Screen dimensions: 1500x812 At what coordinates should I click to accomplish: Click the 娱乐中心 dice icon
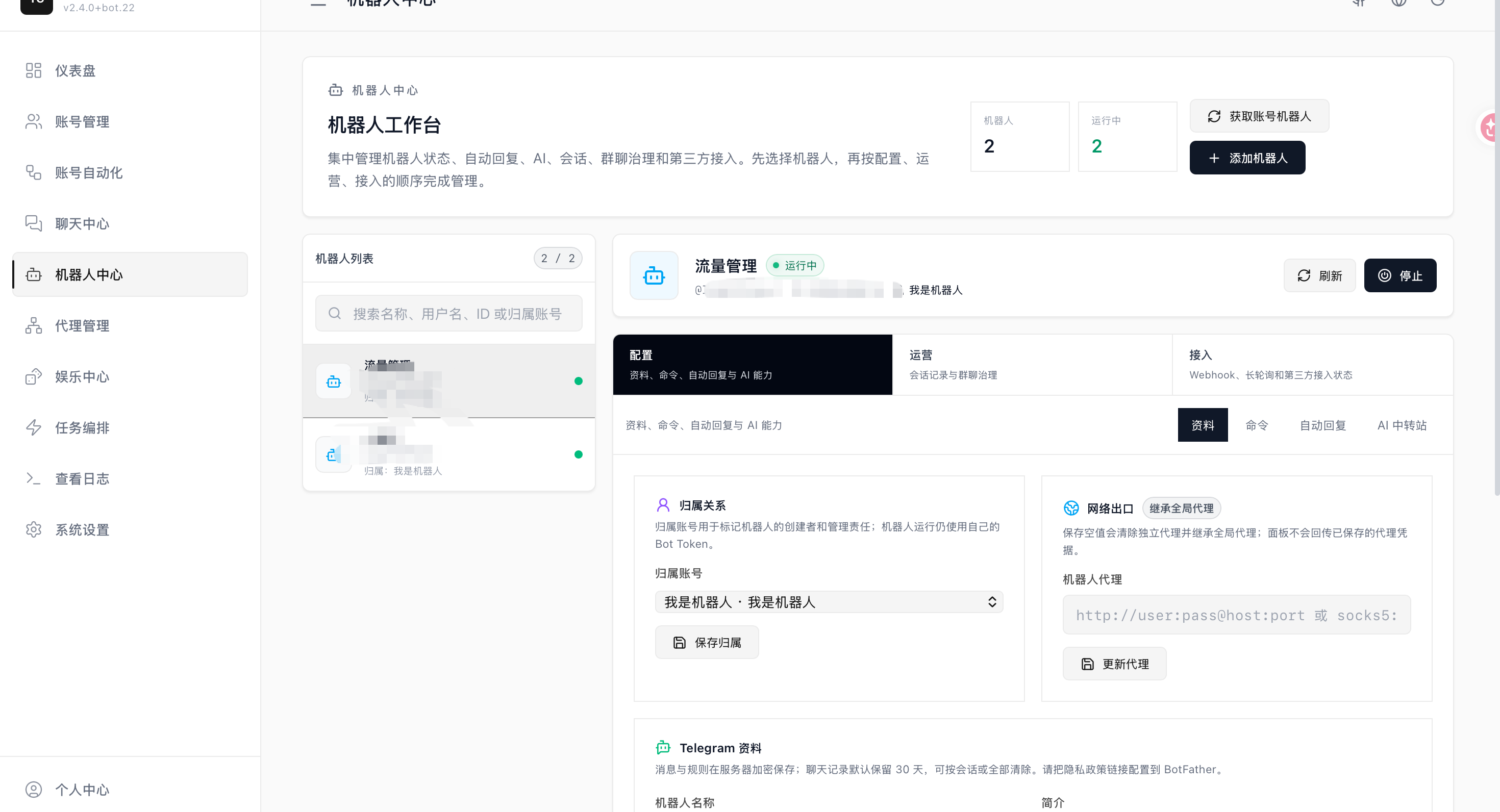click(34, 376)
